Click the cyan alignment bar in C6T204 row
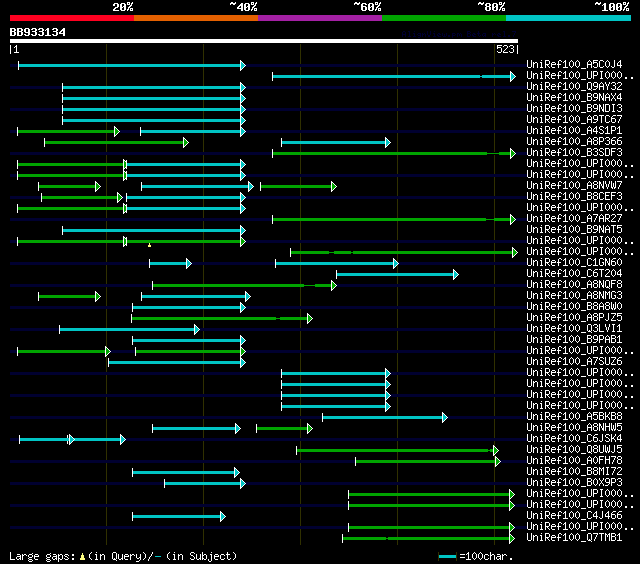Viewport: 640px width, 564px height. pyautogui.click(x=398, y=275)
